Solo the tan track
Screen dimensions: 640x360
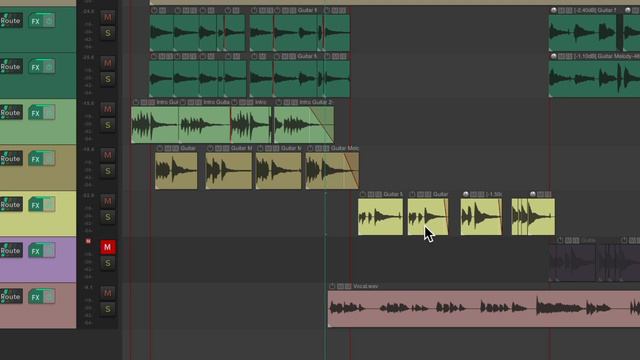click(108, 171)
